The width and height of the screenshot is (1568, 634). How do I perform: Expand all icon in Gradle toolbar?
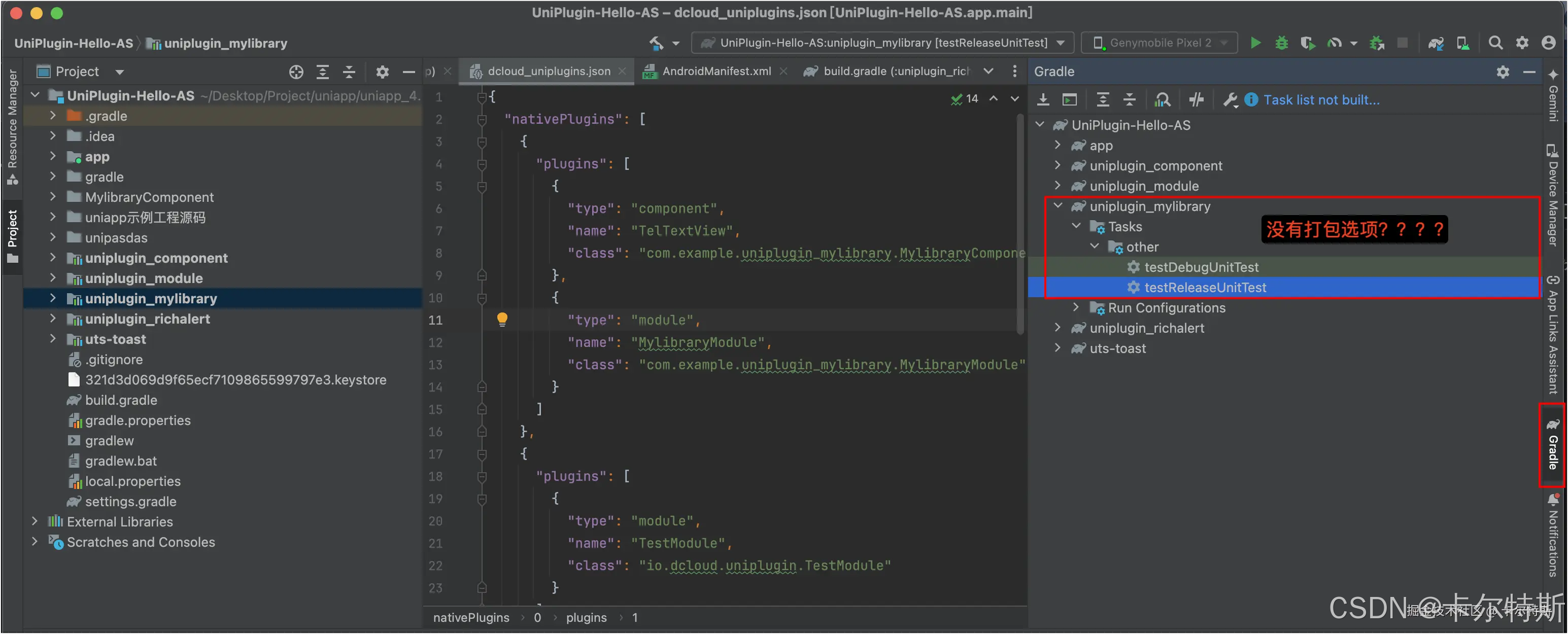(x=1103, y=100)
